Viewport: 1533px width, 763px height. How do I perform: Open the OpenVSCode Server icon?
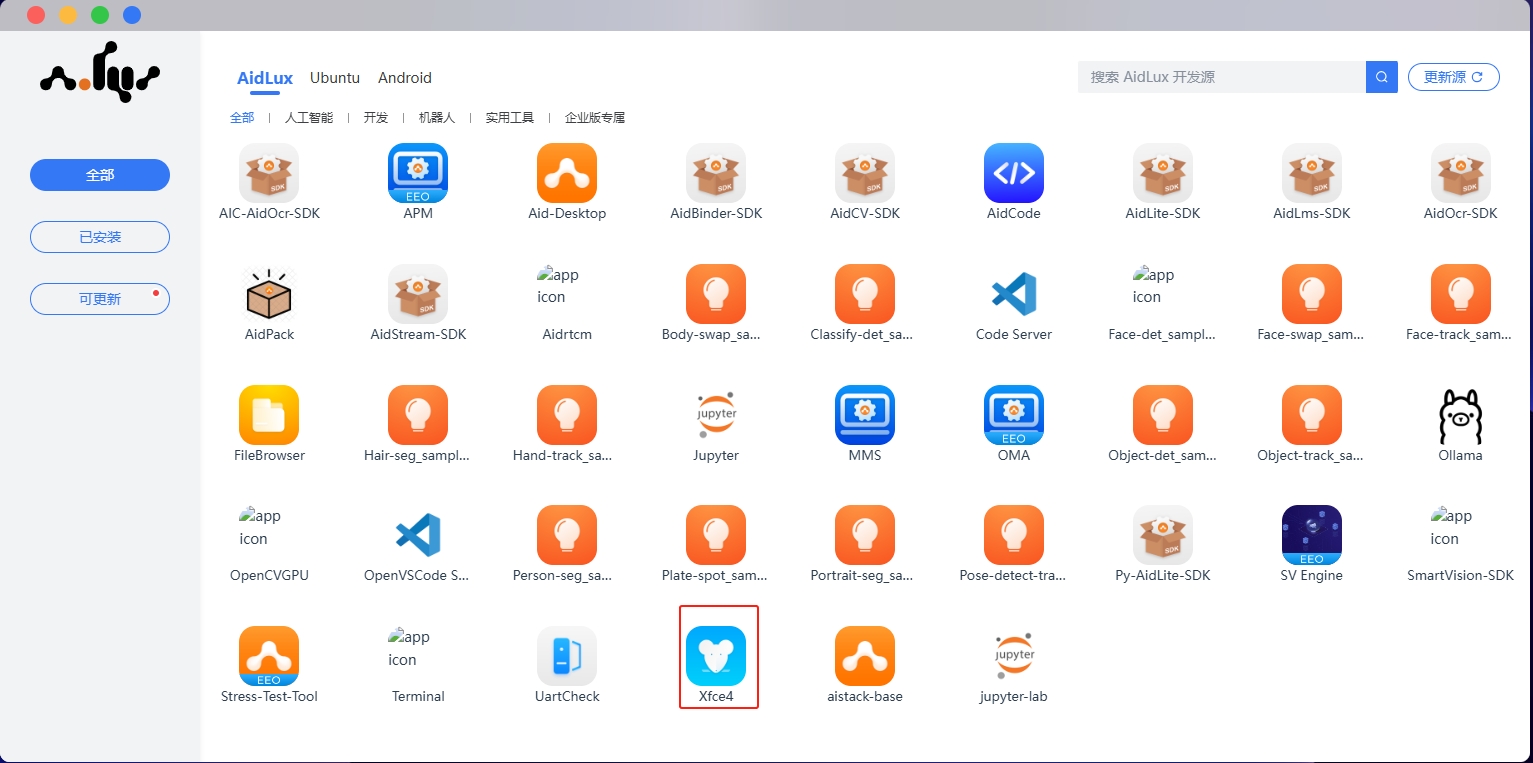click(x=418, y=535)
